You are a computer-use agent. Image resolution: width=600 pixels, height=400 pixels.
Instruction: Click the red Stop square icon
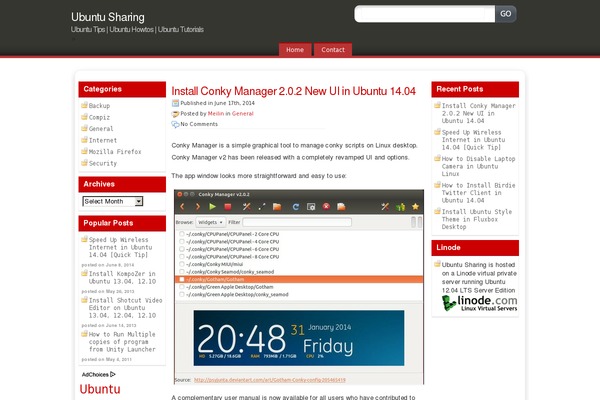pos(228,207)
